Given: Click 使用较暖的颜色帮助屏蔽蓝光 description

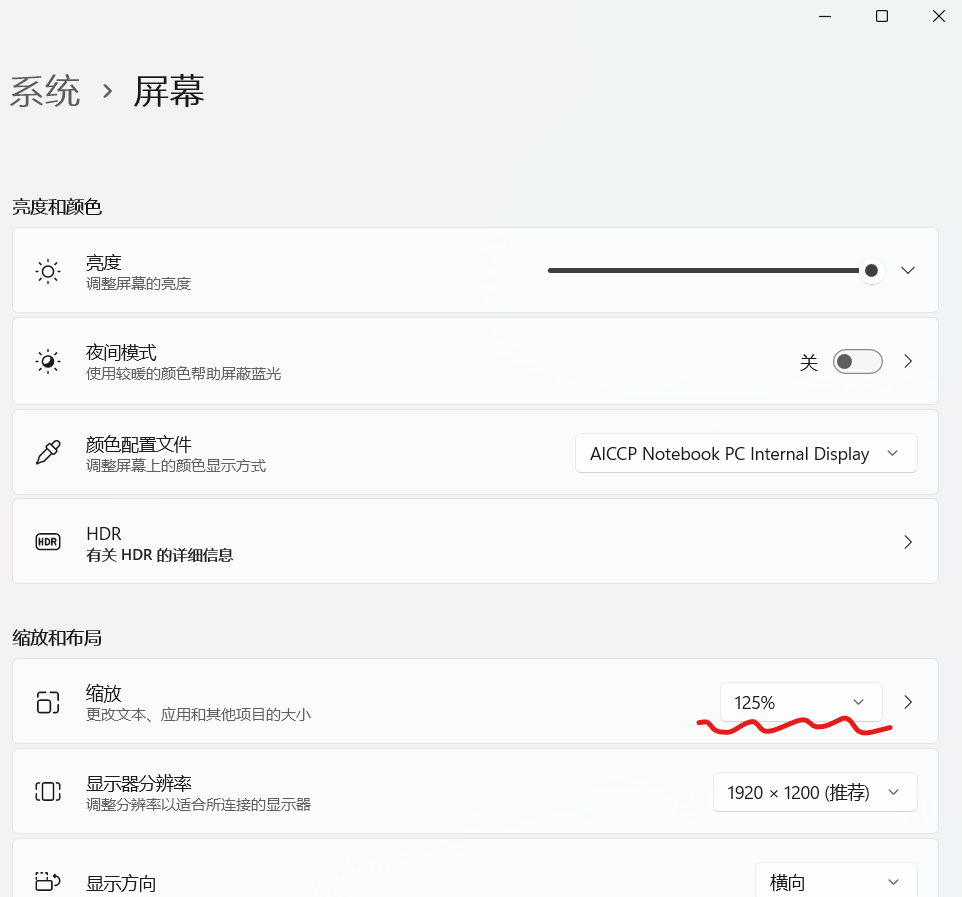Looking at the screenshot, I should click(x=183, y=374).
